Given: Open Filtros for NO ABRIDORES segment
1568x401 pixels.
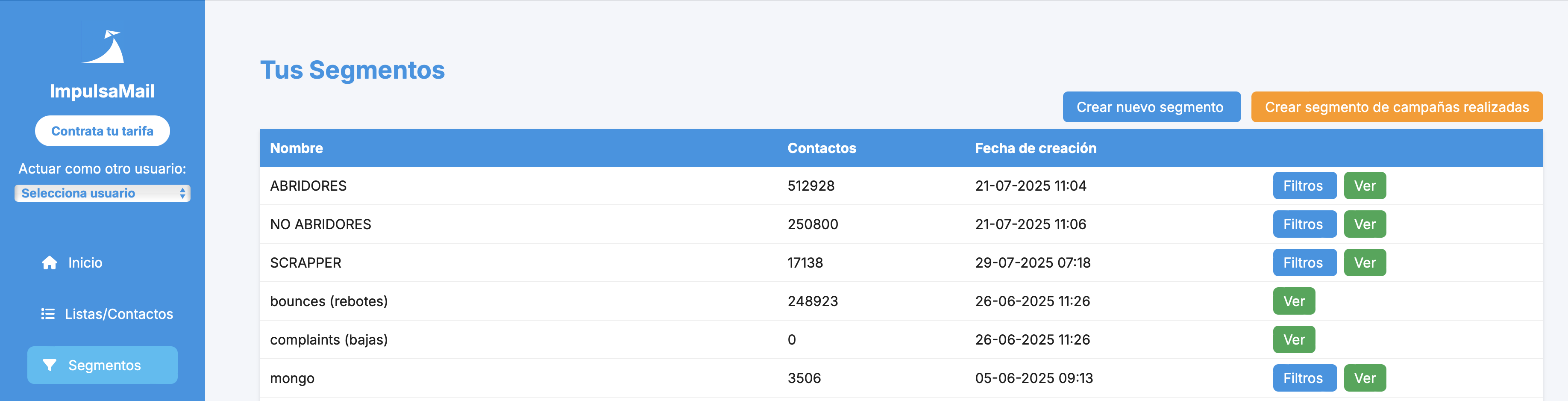Looking at the screenshot, I should (1304, 224).
